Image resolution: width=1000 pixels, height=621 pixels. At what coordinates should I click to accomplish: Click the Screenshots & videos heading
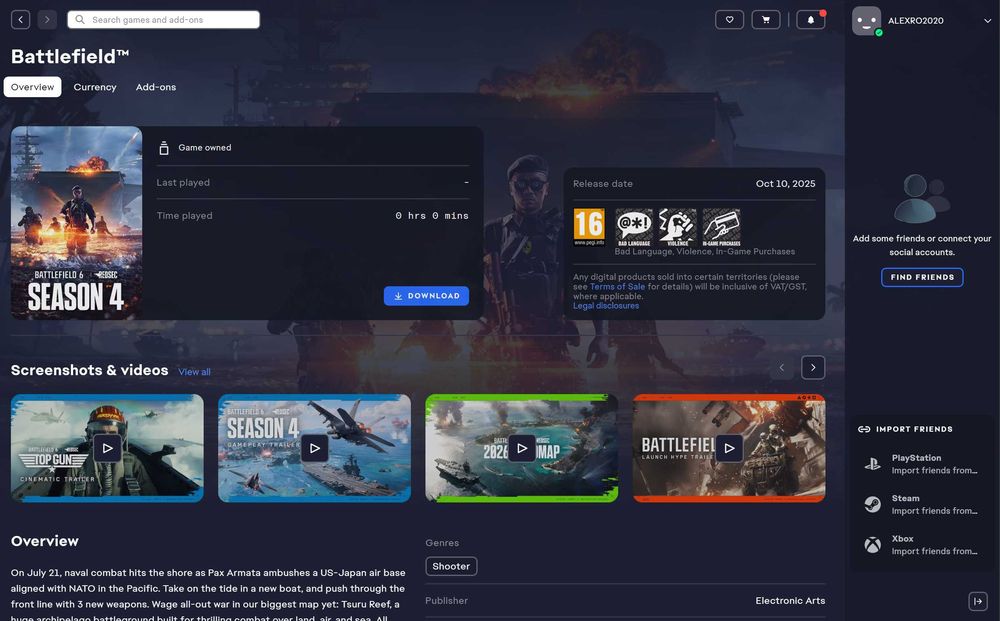pyautogui.click(x=89, y=370)
